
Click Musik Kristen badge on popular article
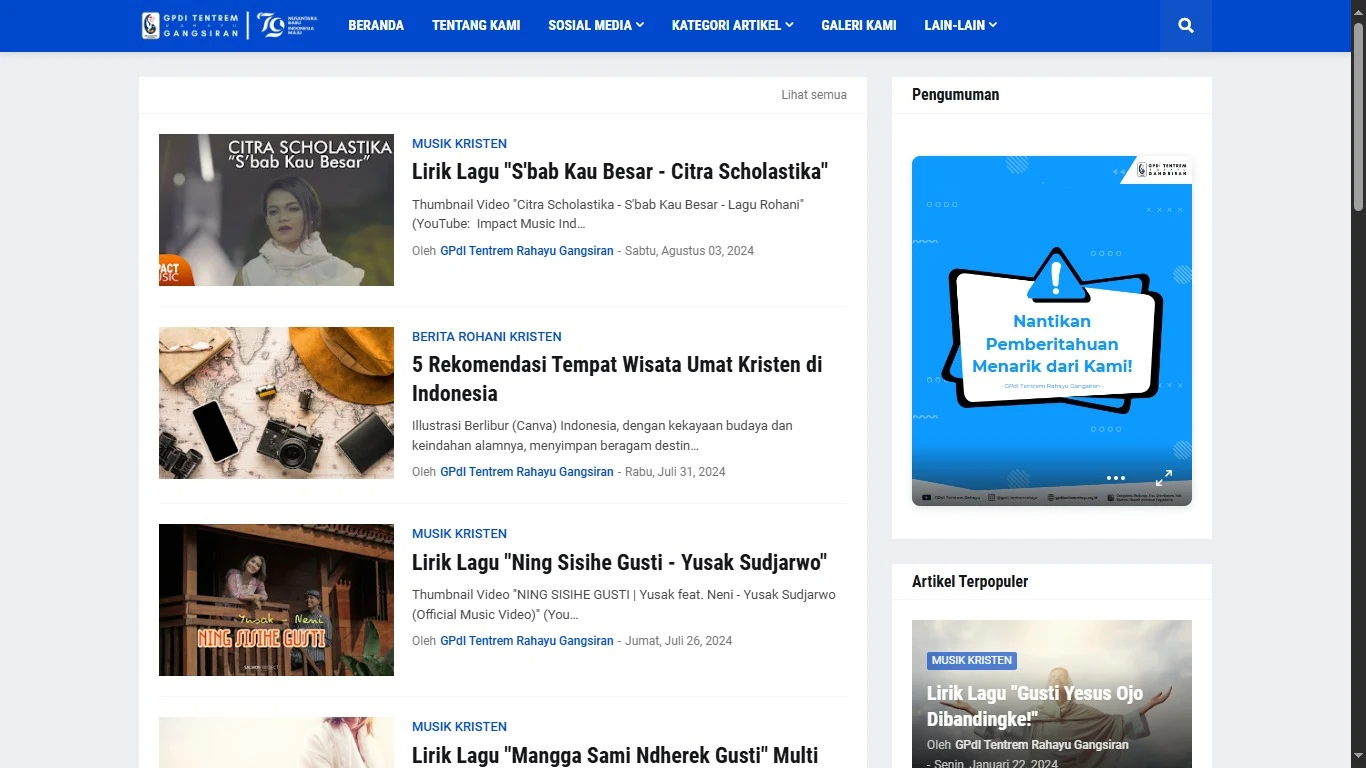click(971, 660)
